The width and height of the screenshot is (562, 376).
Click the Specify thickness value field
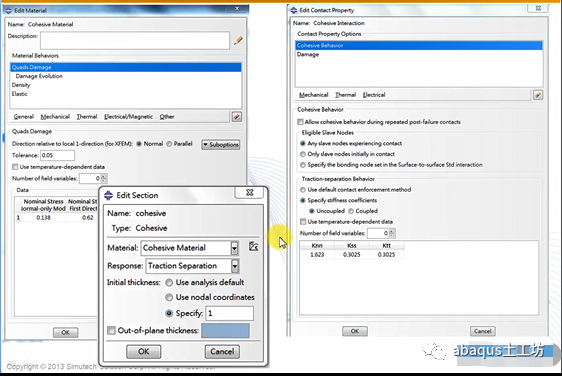229,314
